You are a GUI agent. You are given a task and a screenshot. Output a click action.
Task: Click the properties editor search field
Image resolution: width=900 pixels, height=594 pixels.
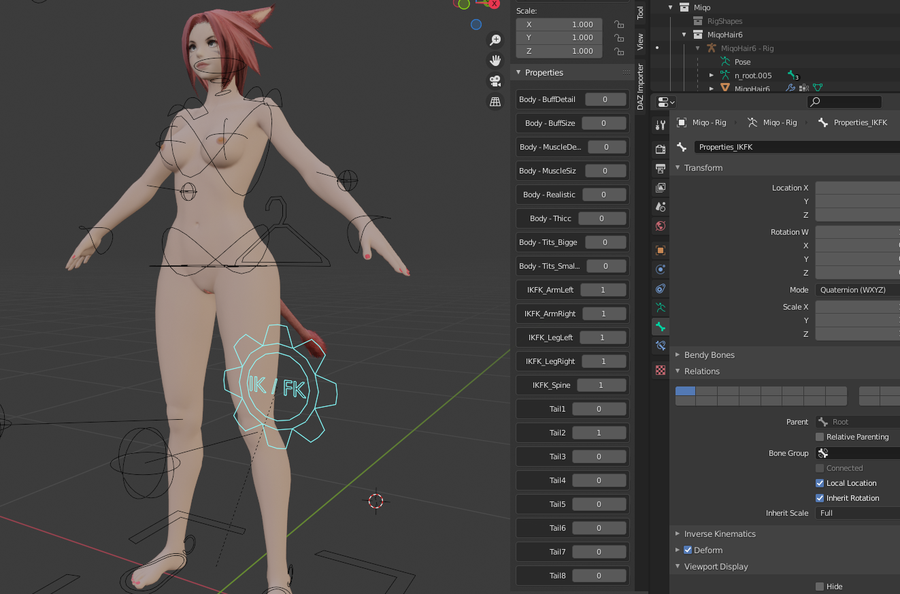[844, 102]
